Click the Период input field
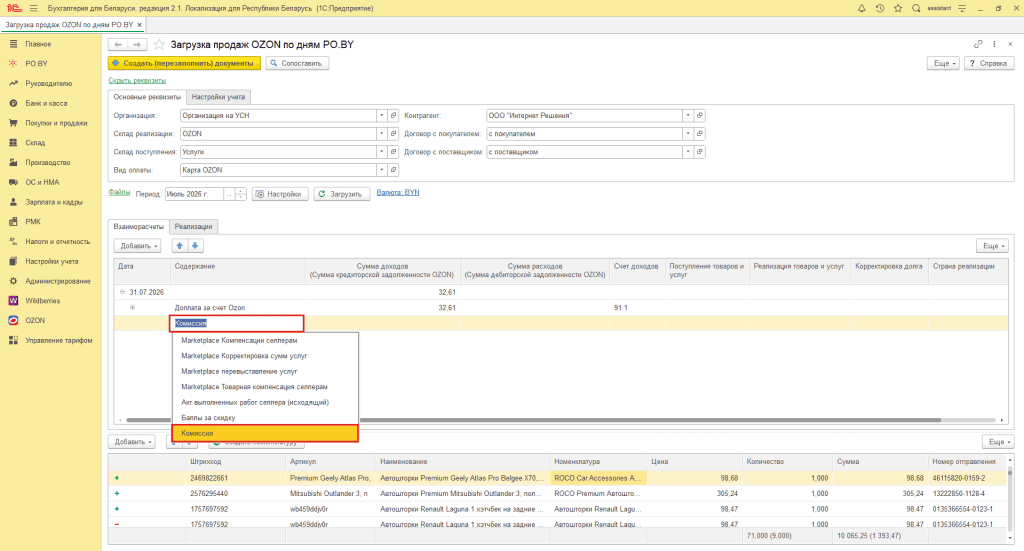 pyautogui.click(x=195, y=194)
